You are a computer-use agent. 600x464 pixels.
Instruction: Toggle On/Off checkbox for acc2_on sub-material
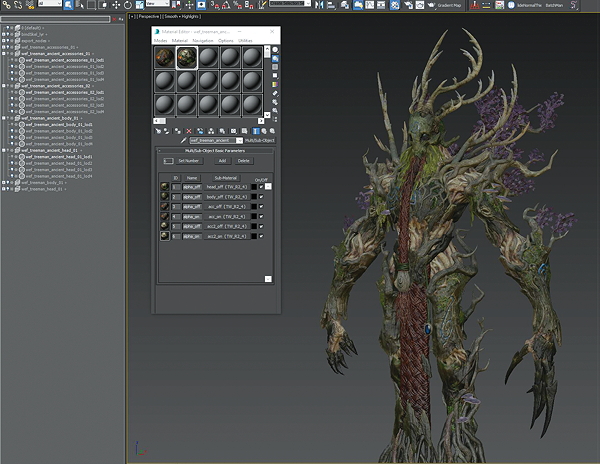point(261,236)
